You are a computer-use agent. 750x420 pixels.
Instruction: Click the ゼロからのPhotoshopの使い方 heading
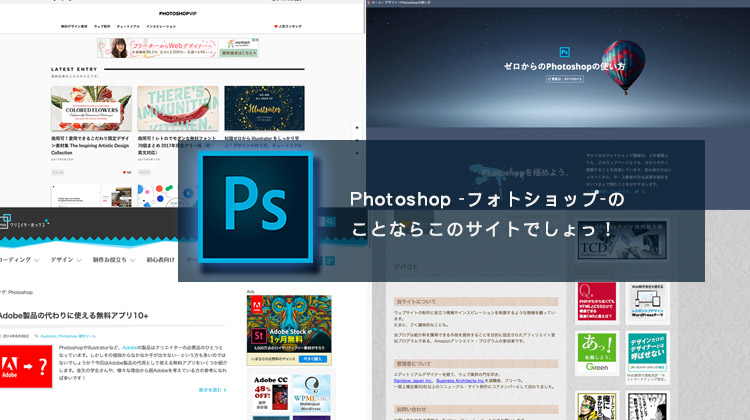coord(564,66)
